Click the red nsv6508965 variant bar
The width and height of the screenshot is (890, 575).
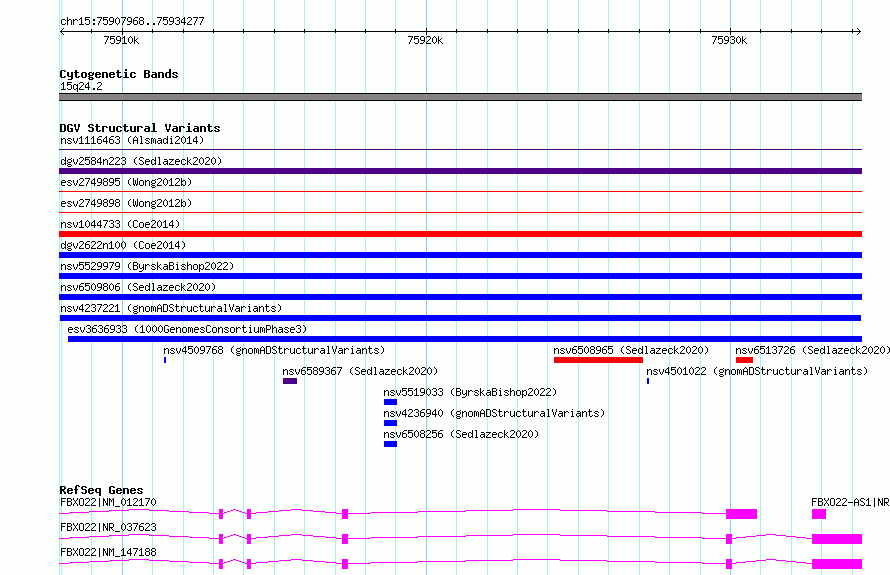click(598, 360)
